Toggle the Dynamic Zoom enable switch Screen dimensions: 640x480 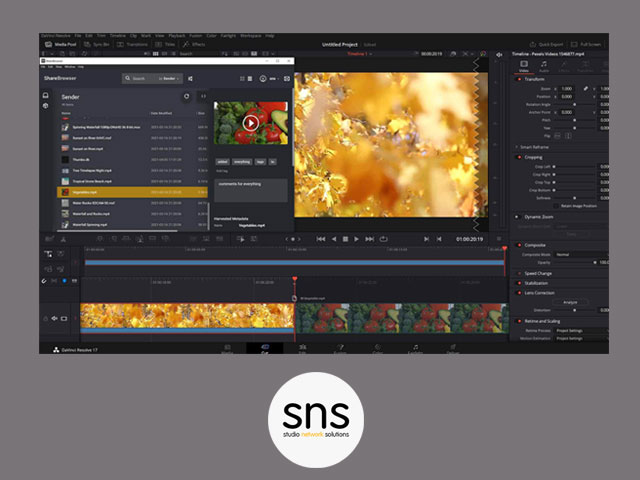point(517,217)
